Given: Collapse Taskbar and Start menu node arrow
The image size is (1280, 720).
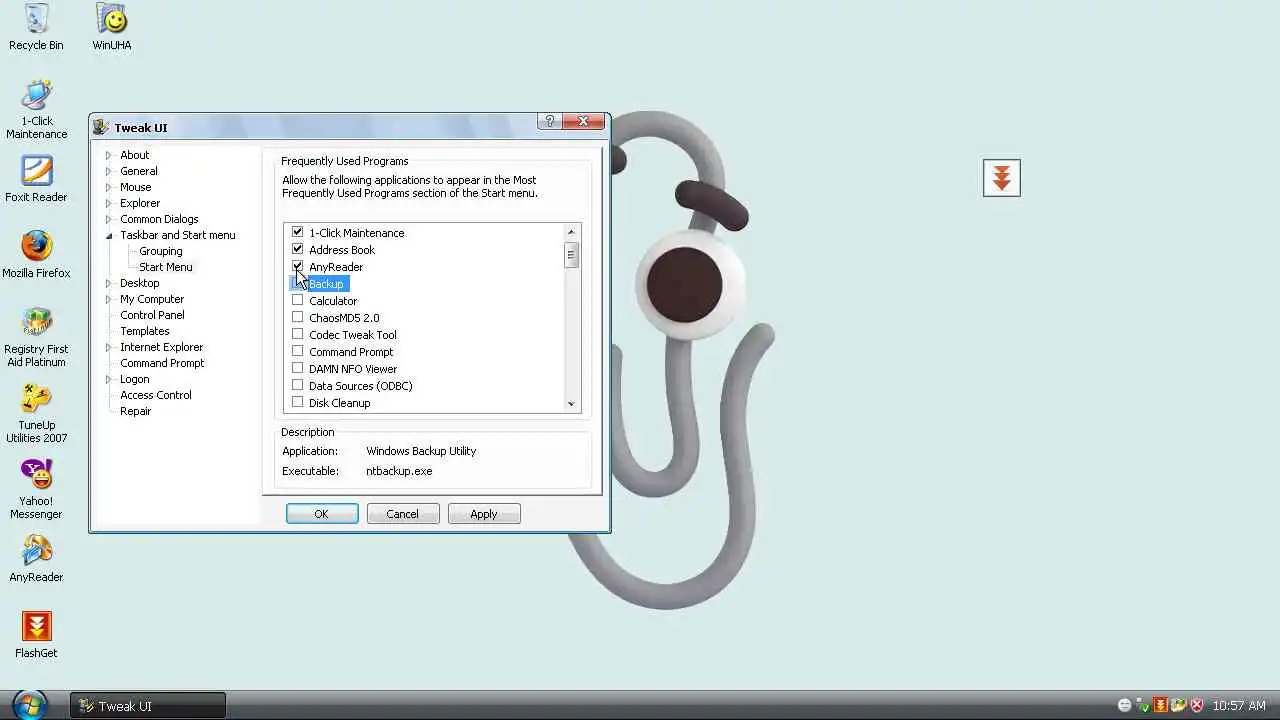Looking at the screenshot, I should click(109, 235).
